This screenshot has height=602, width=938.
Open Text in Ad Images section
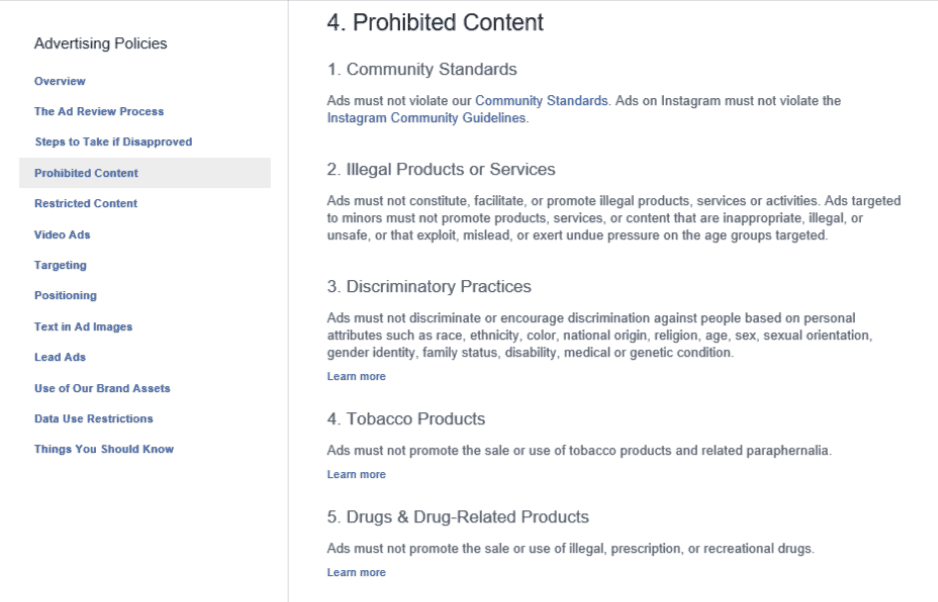83,327
